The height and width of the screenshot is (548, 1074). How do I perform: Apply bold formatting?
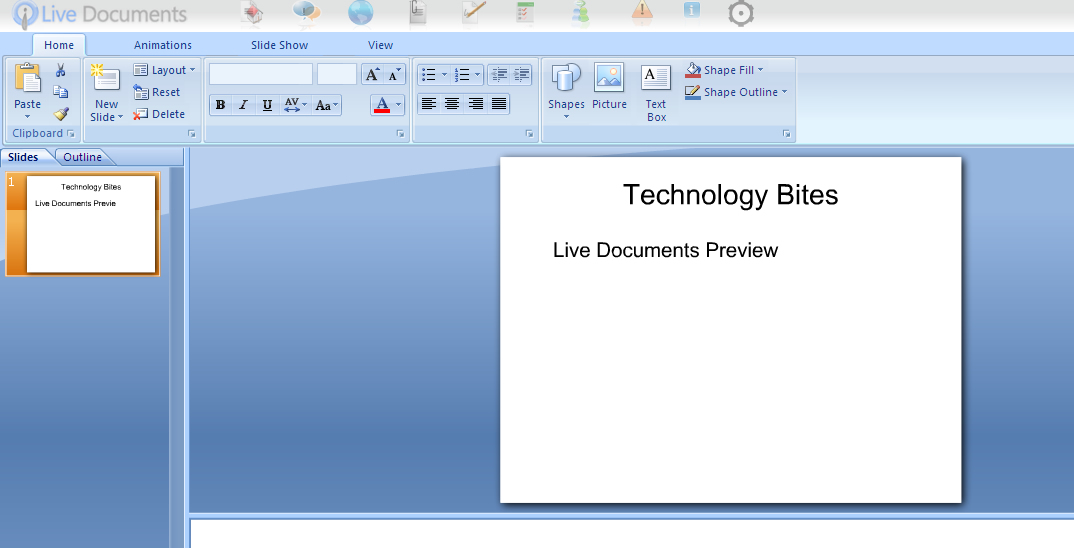coord(221,105)
